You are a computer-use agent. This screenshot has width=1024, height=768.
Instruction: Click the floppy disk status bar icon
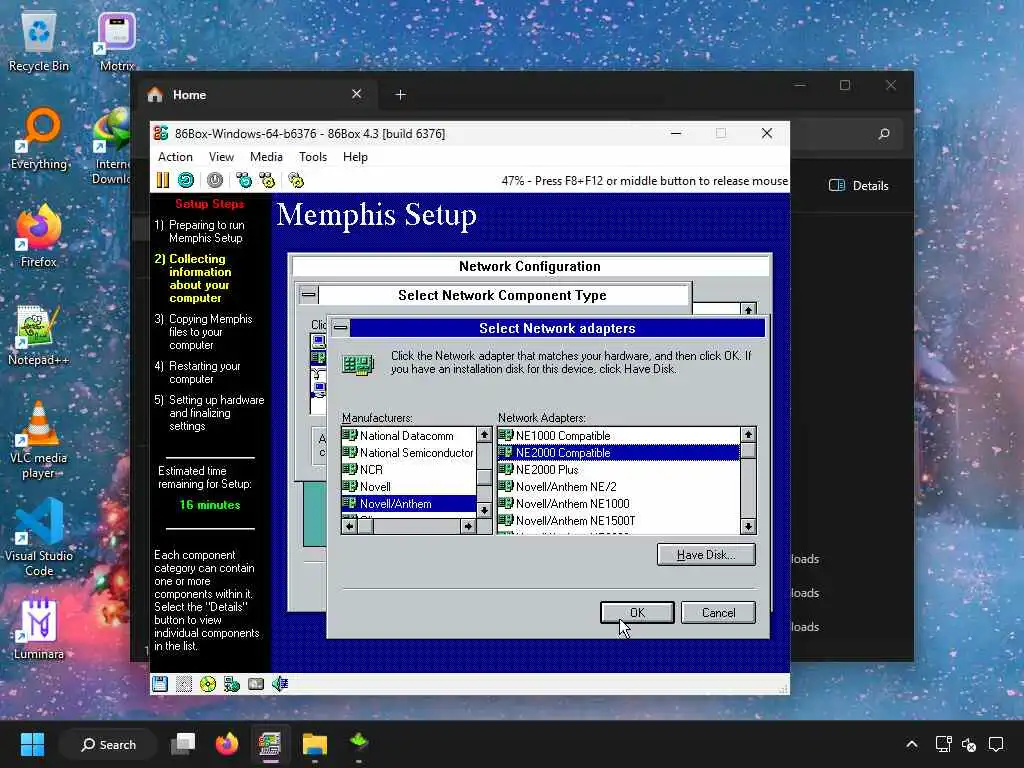[x=160, y=684]
